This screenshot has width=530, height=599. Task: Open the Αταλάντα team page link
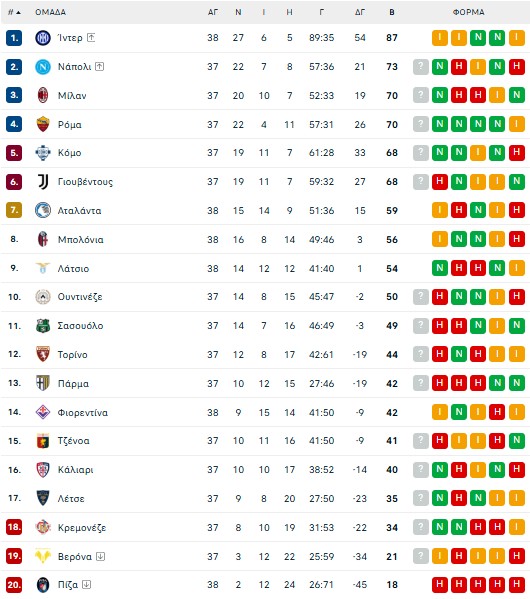click(x=79, y=211)
